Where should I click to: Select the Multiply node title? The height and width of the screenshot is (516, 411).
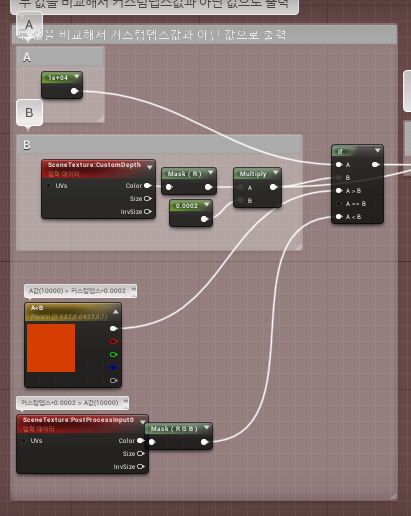[253, 174]
